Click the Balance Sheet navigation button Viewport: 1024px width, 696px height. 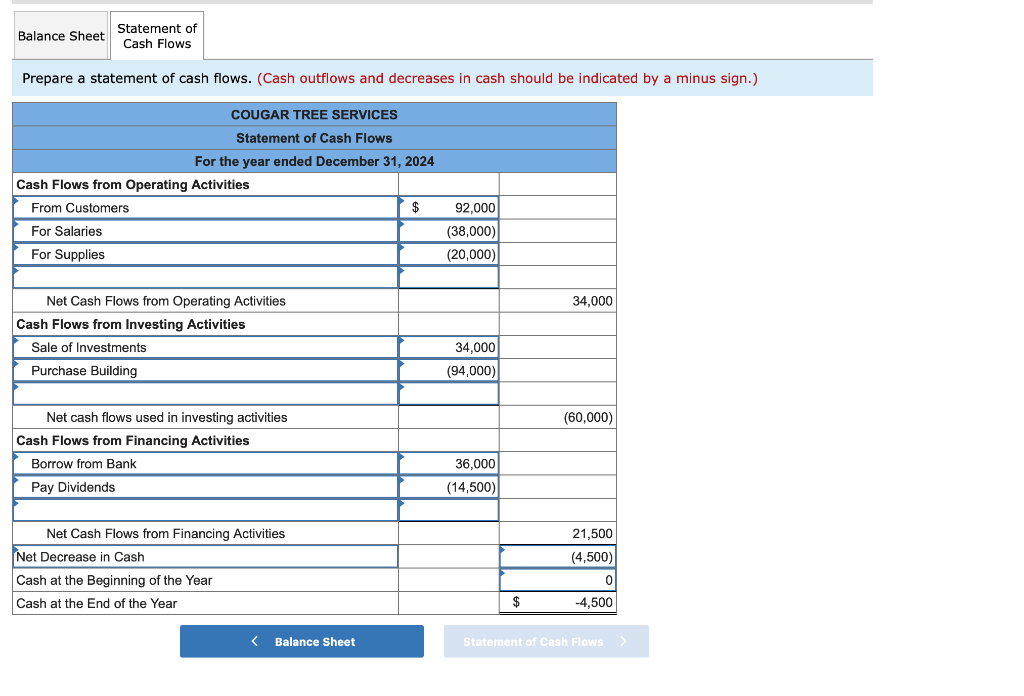301,641
